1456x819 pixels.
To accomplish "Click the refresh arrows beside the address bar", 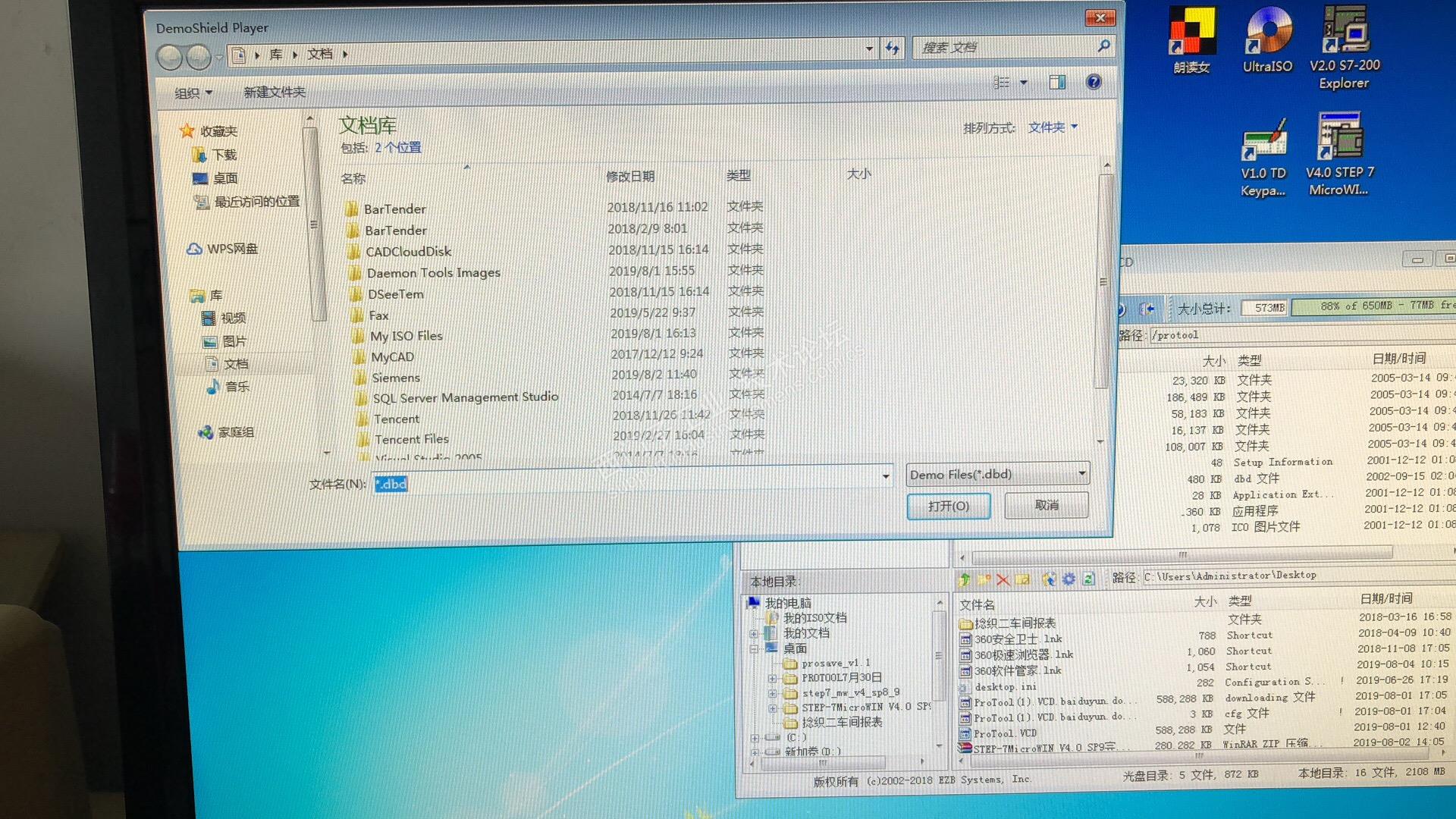I will tap(893, 49).
